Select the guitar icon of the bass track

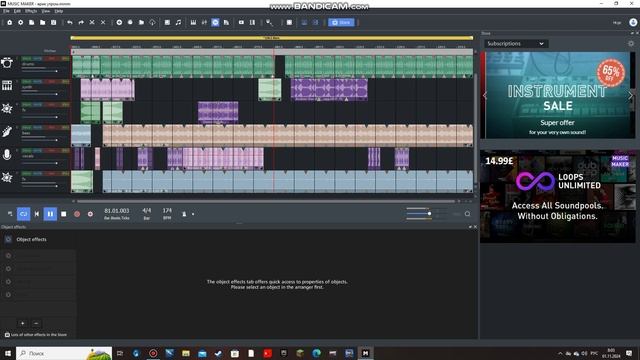(x=7, y=131)
